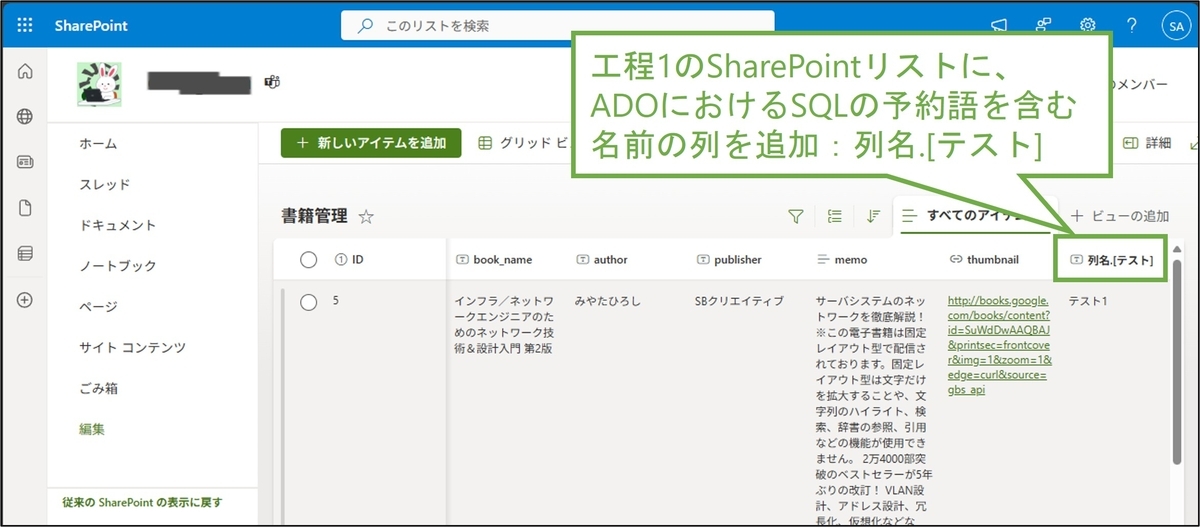Click the みやたひろし author cell

(608, 300)
